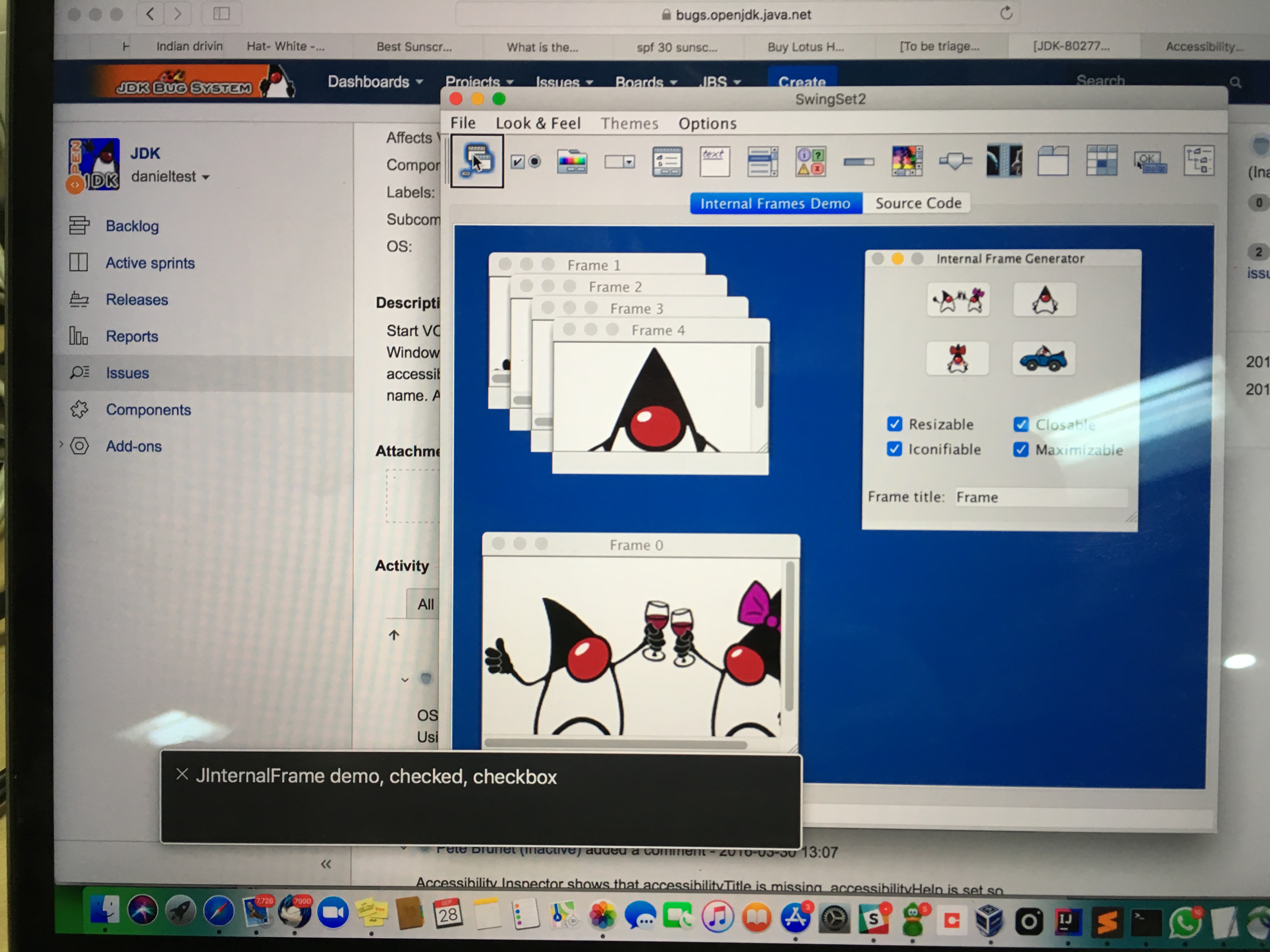The width and height of the screenshot is (1270, 952).
Task: Open the JOptionPane demo toolbar icon
Action: pos(811,162)
